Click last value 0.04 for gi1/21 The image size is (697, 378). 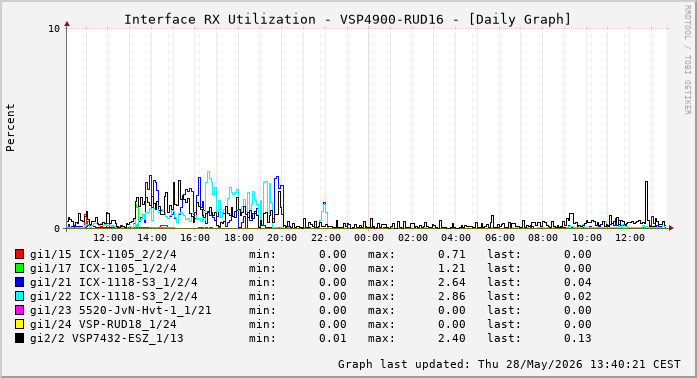click(578, 282)
